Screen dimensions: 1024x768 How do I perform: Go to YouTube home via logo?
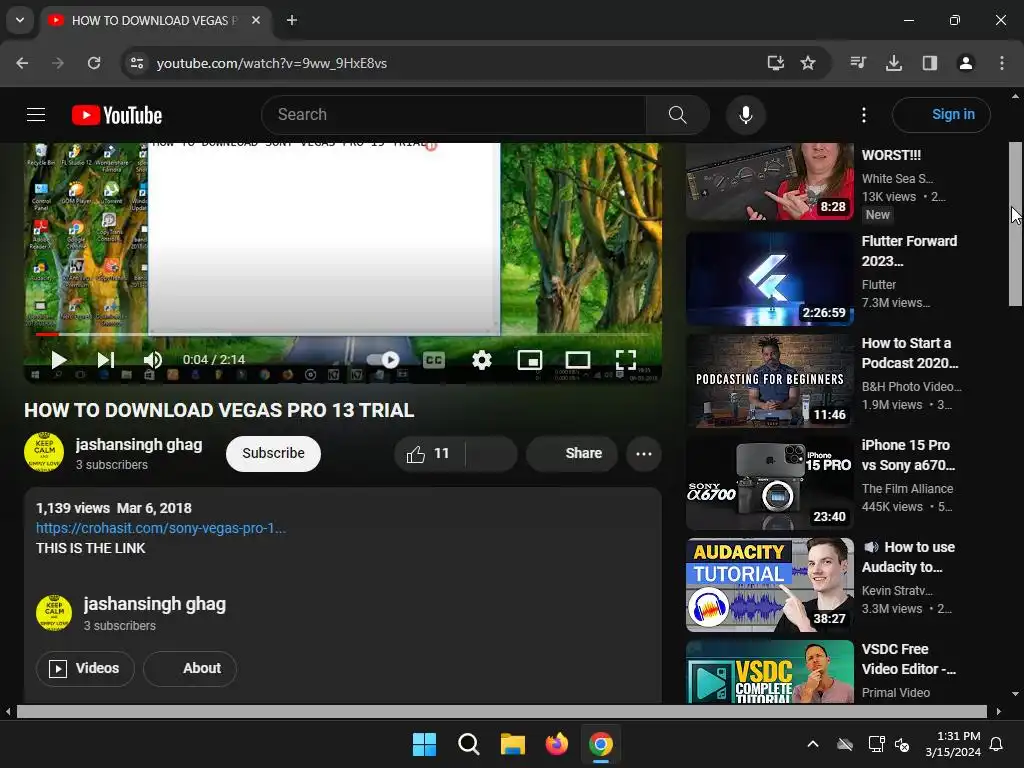click(117, 115)
